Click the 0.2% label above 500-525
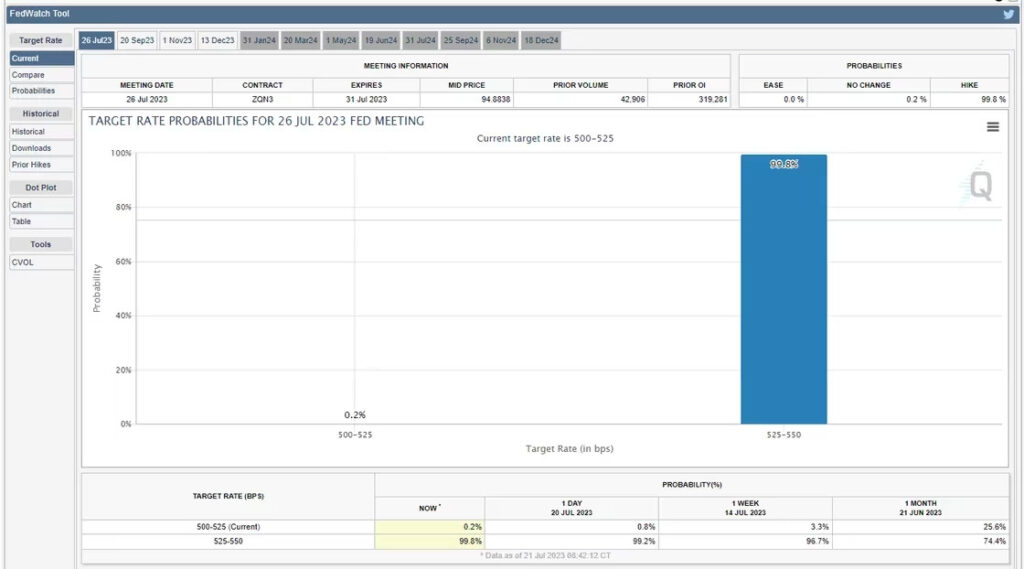Screen dimensions: 1024x569 coord(355,415)
